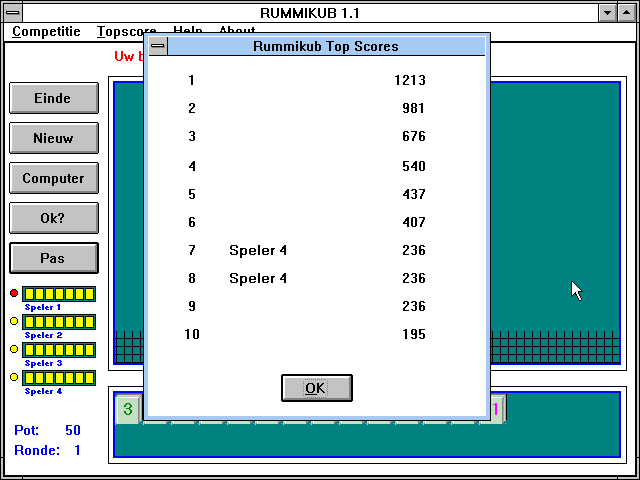The image size is (640, 480).
Task: Select the red indicator for Speler 1
Action: (14, 293)
